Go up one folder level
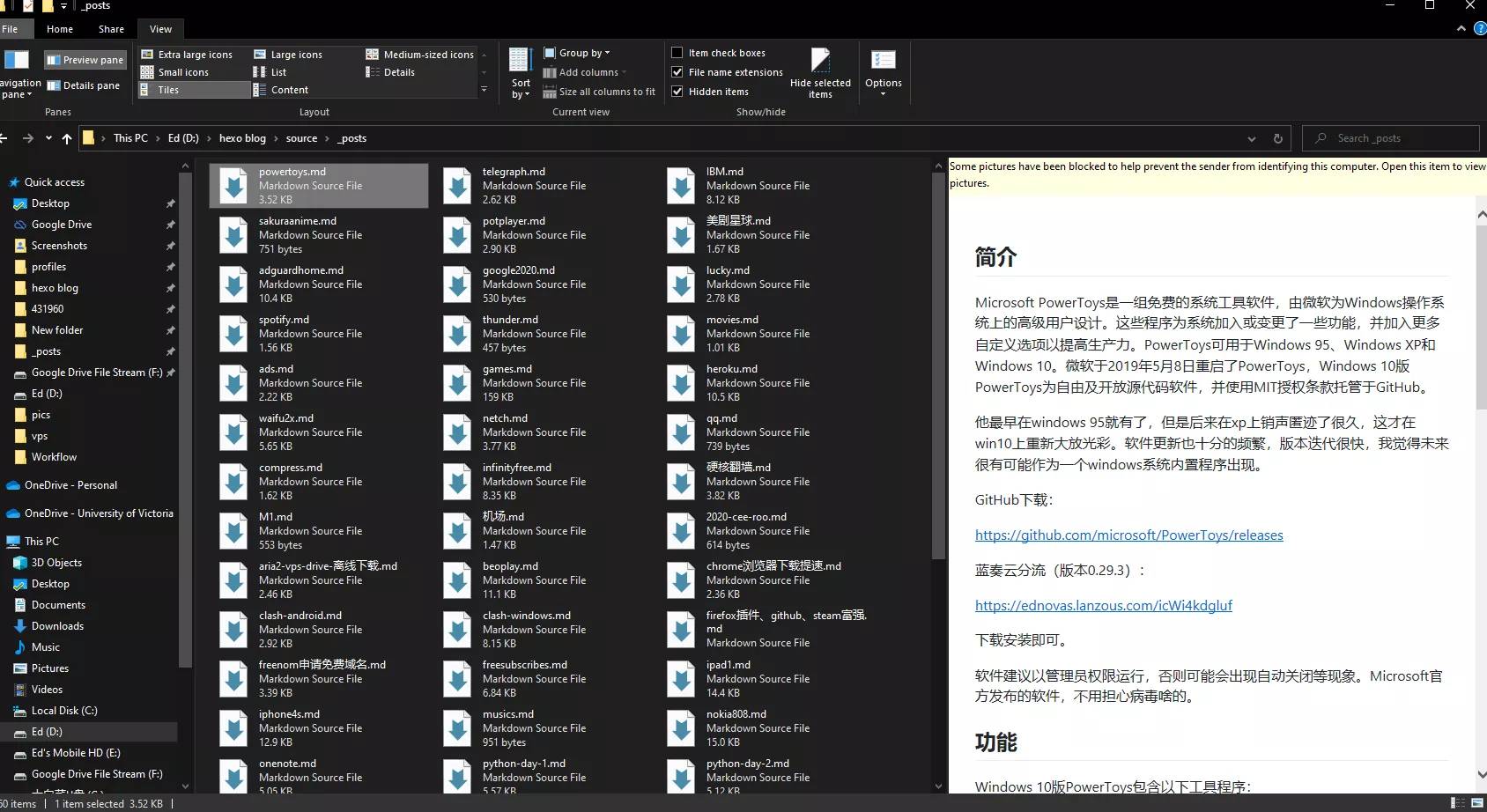1487x812 pixels. tap(67, 138)
